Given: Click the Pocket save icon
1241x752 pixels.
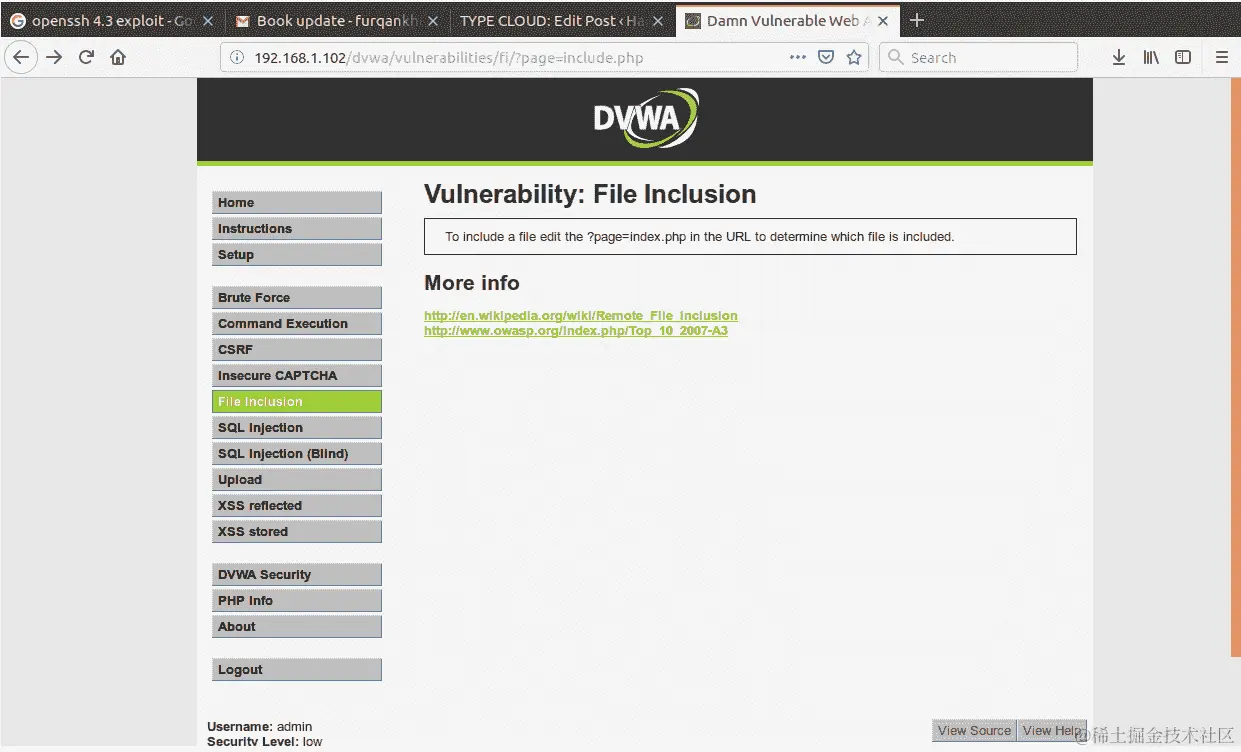Looking at the screenshot, I should (826, 57).
